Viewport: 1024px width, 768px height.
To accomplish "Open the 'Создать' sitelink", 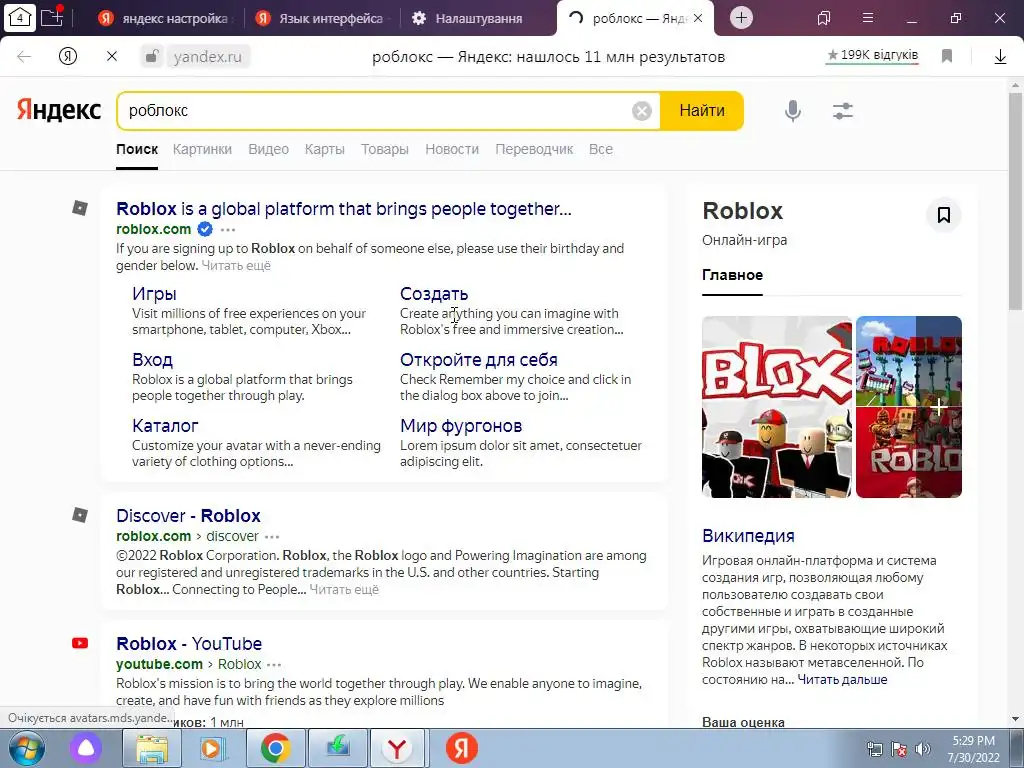I will coord(434,294).
